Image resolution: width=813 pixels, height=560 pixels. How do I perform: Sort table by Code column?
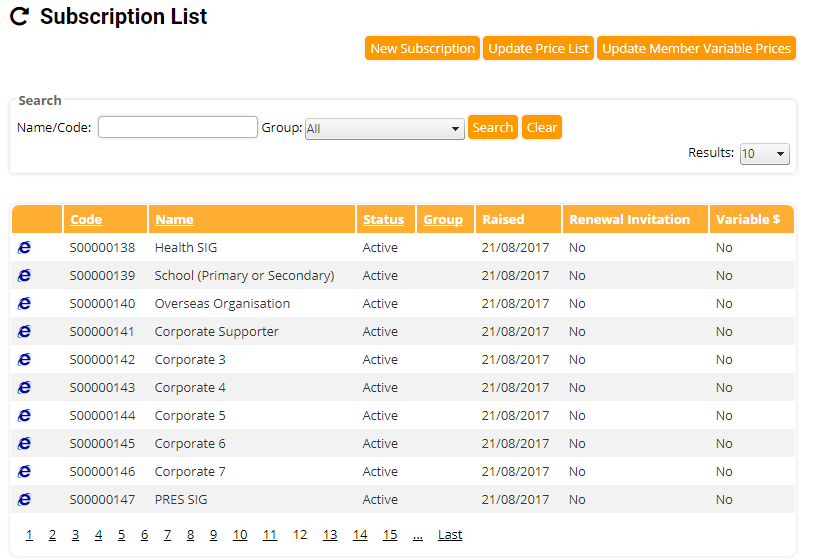86,219
